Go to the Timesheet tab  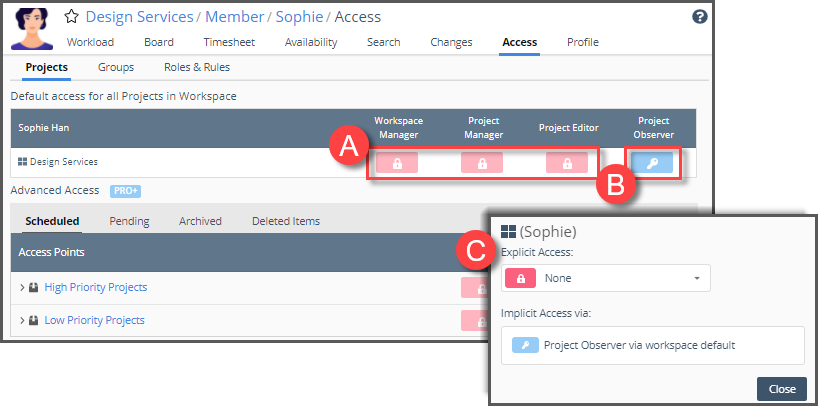[x=229, y=42]
